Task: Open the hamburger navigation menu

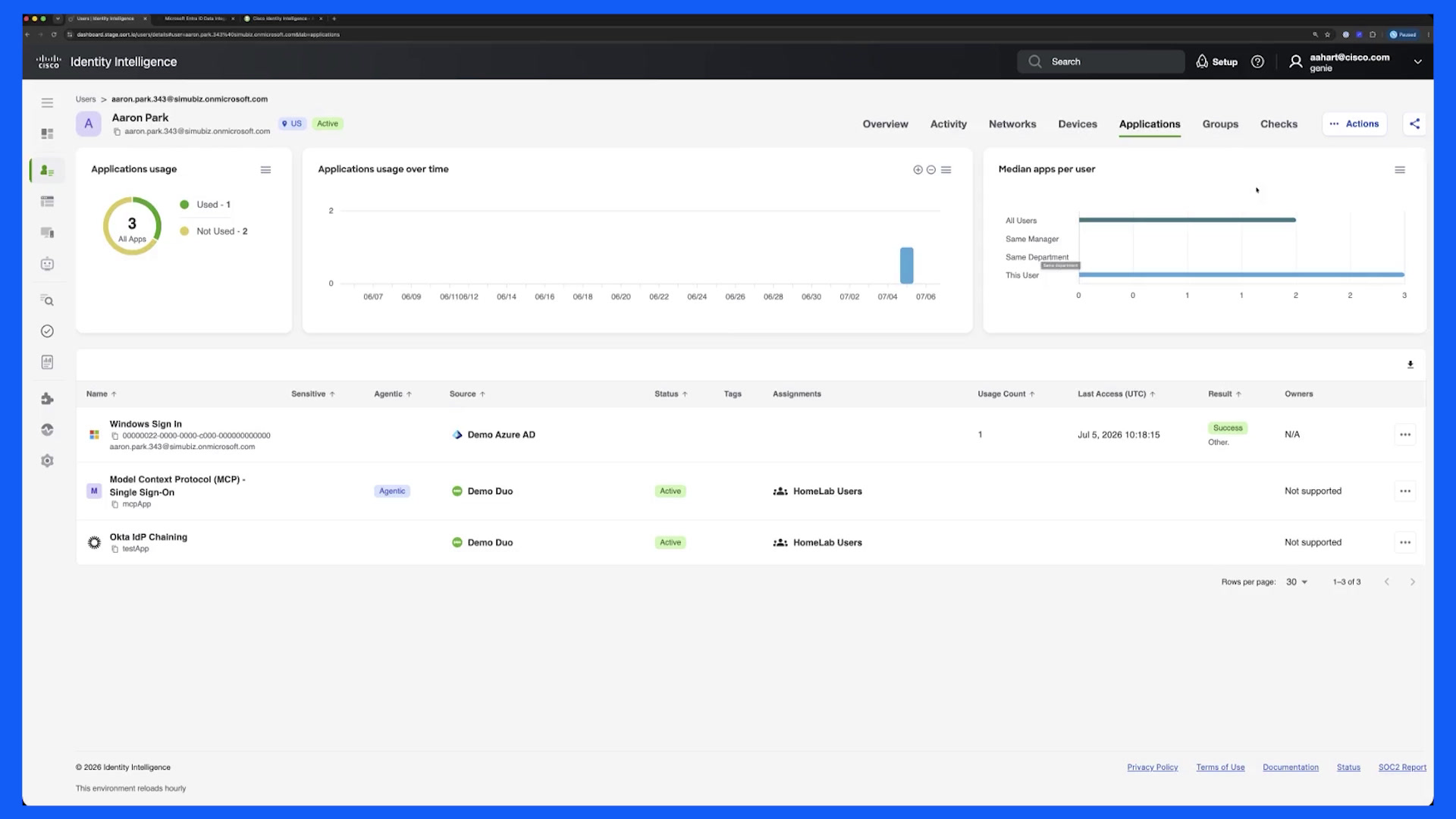Action: pyautogui.click(x=47, y=102)
